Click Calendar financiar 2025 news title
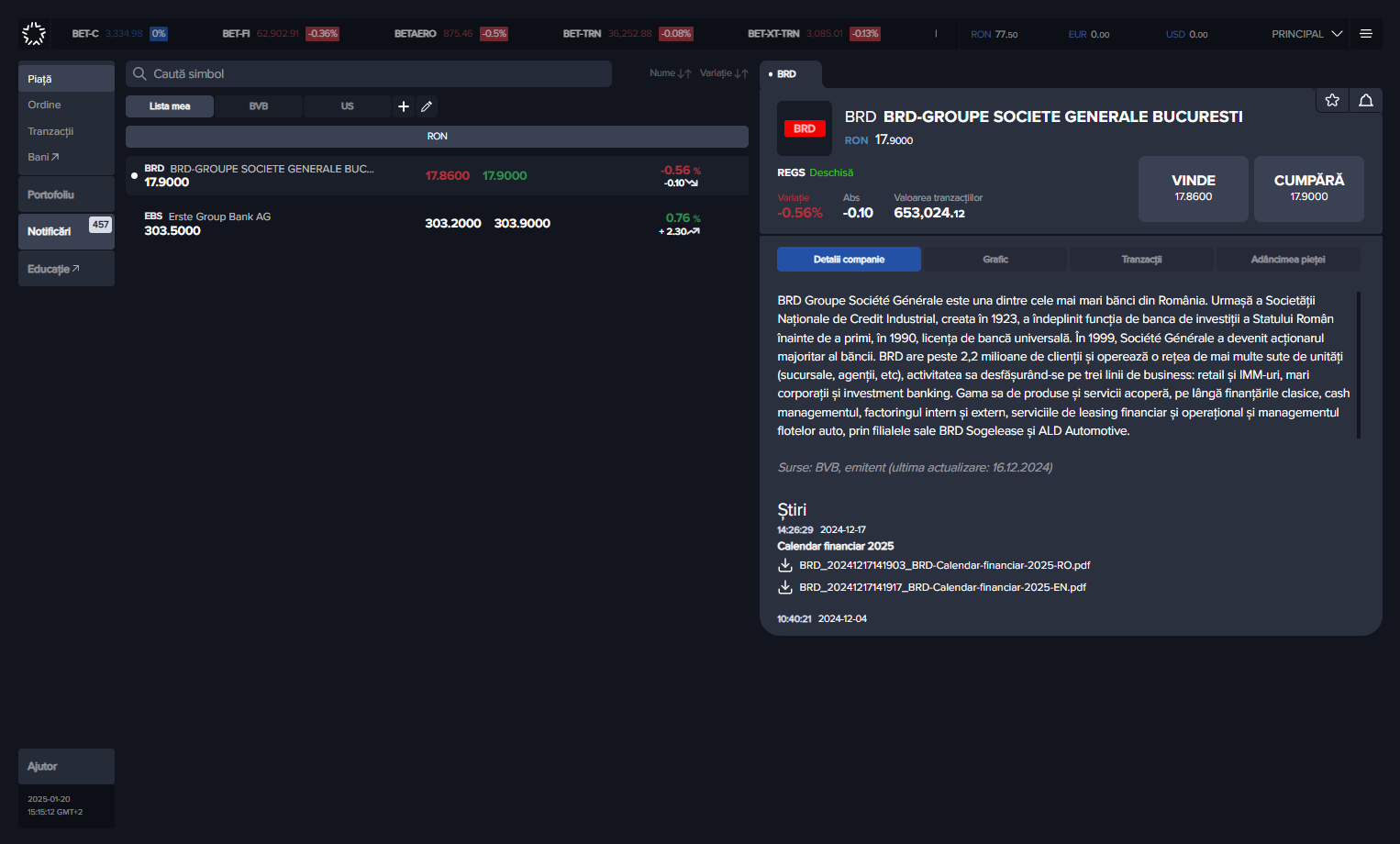This screenshot has height=844, width=1400. click(835, 546)
